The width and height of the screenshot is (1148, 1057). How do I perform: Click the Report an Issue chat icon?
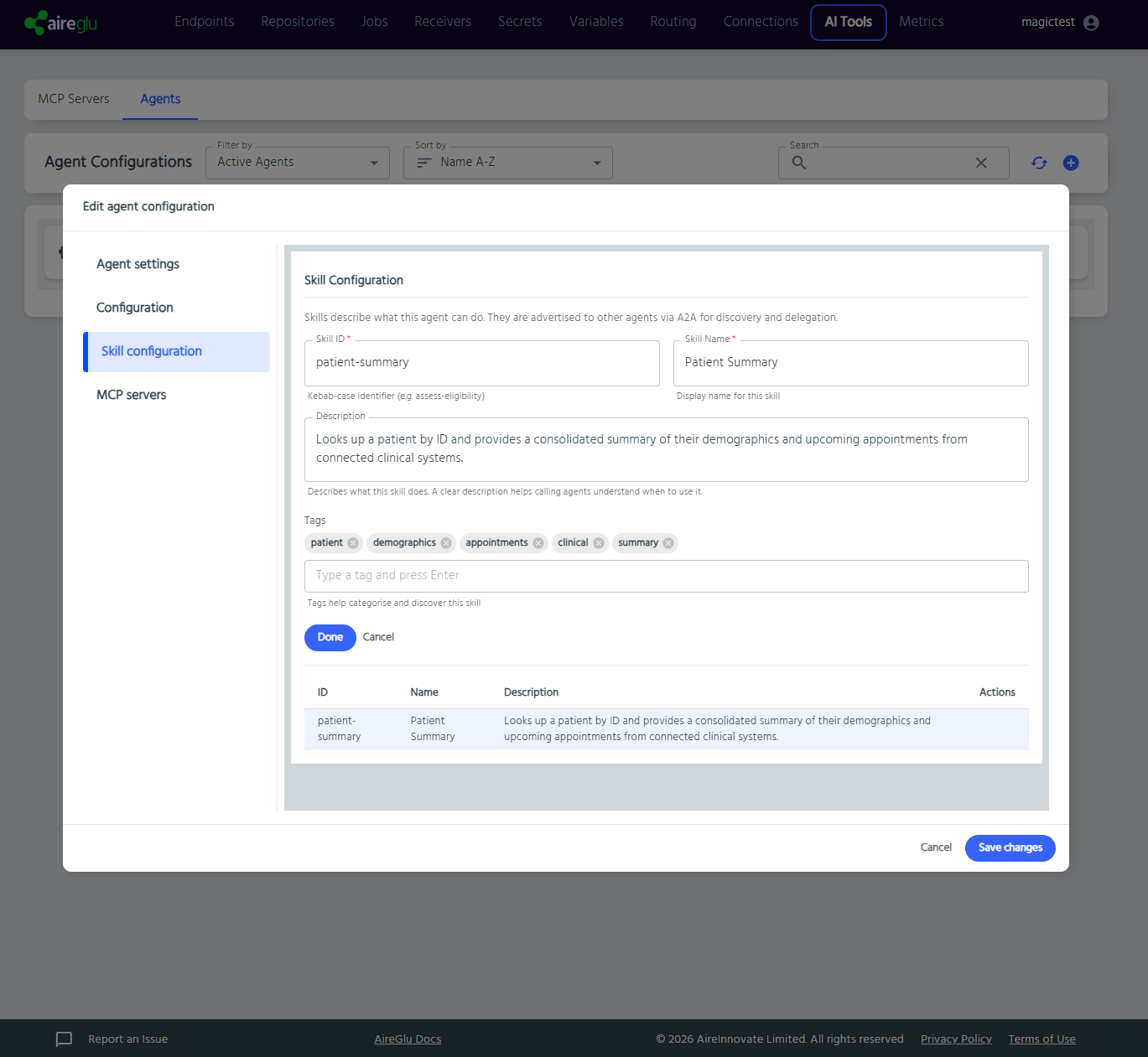64,1039
